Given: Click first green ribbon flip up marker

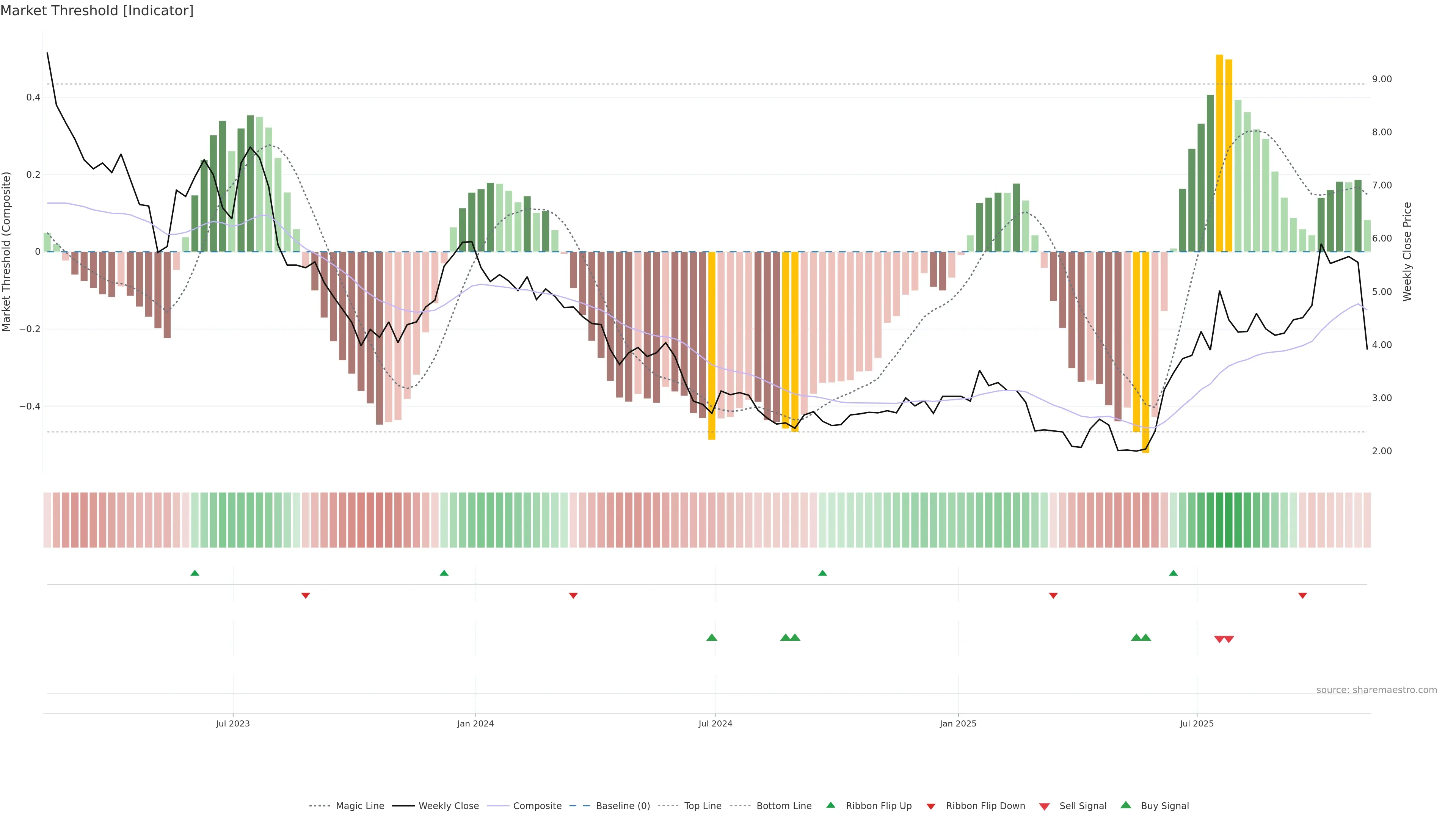Looking at the screenshot, I should (195, 573).
